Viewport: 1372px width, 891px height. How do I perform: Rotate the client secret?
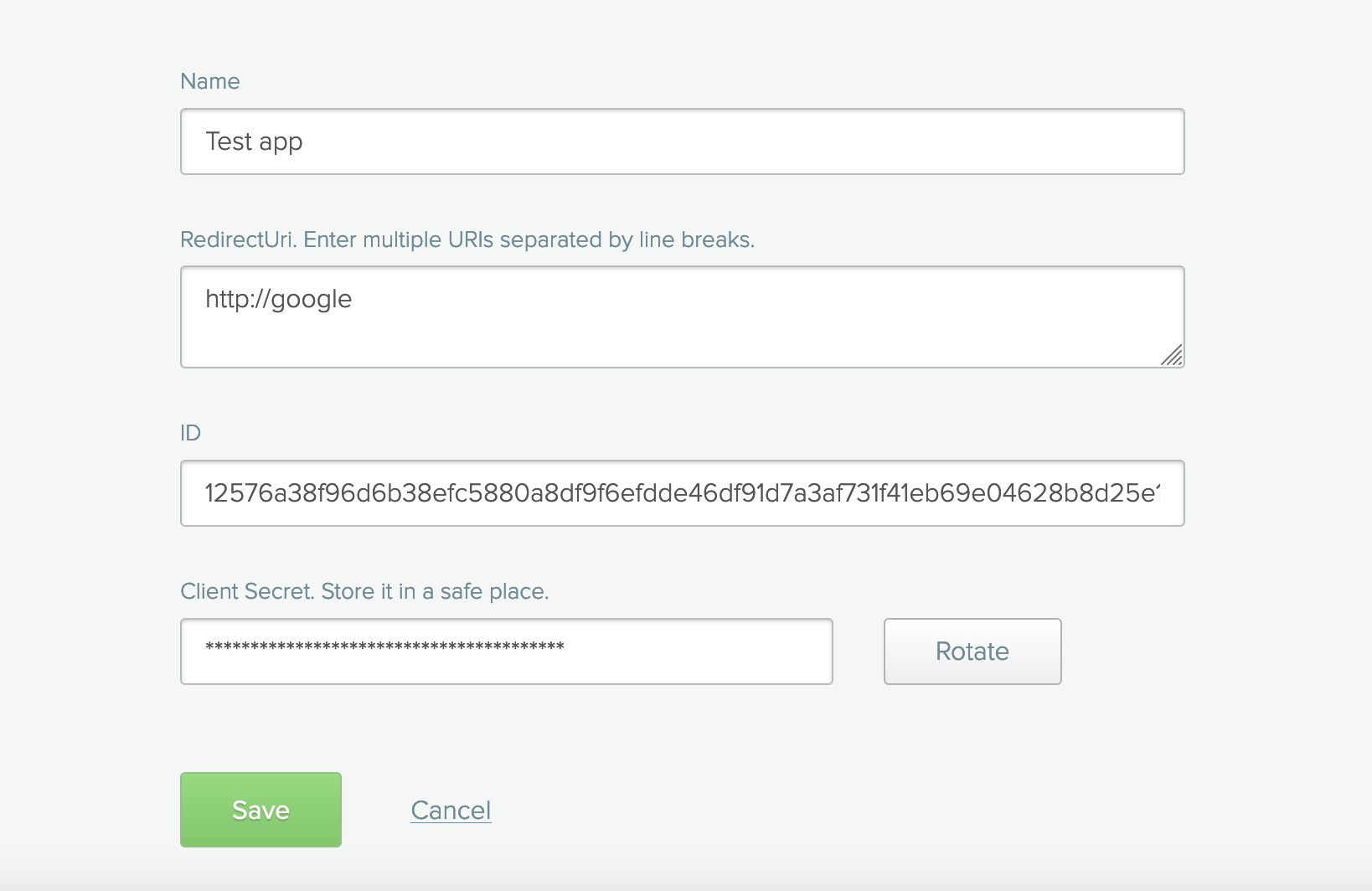pos(972,652)
